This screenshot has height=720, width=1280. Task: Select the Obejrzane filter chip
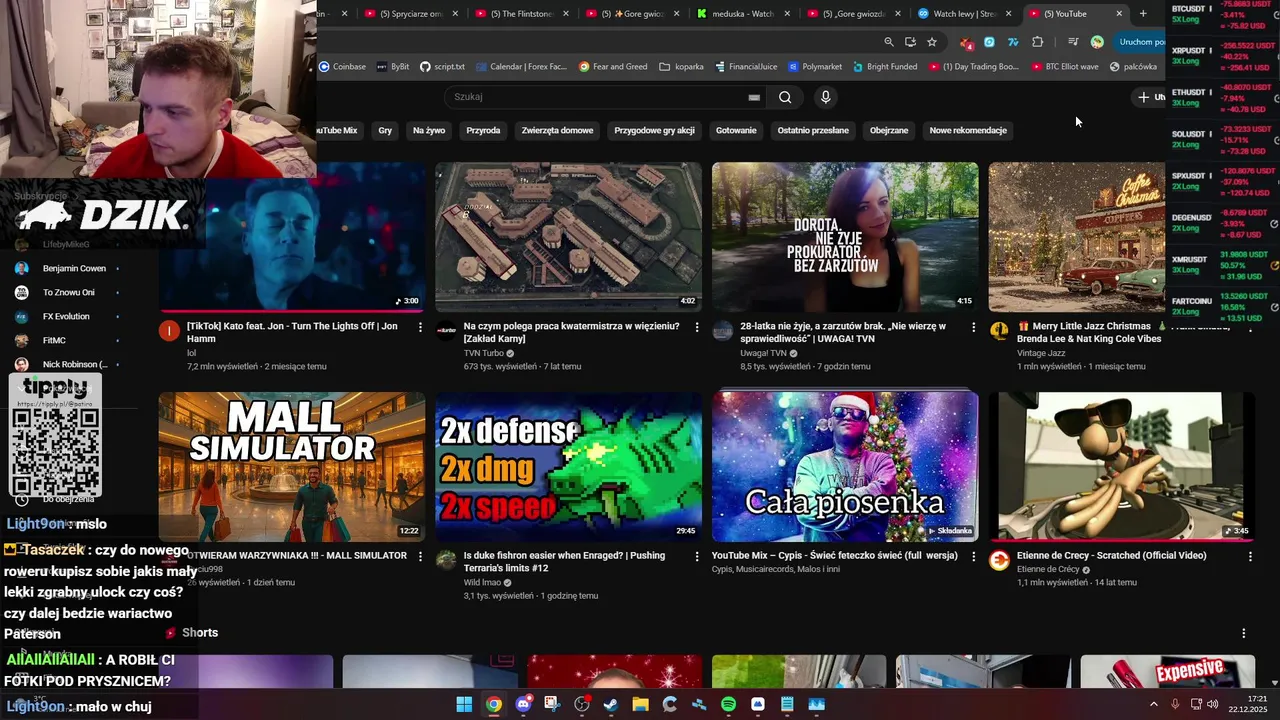pos(889,130)
